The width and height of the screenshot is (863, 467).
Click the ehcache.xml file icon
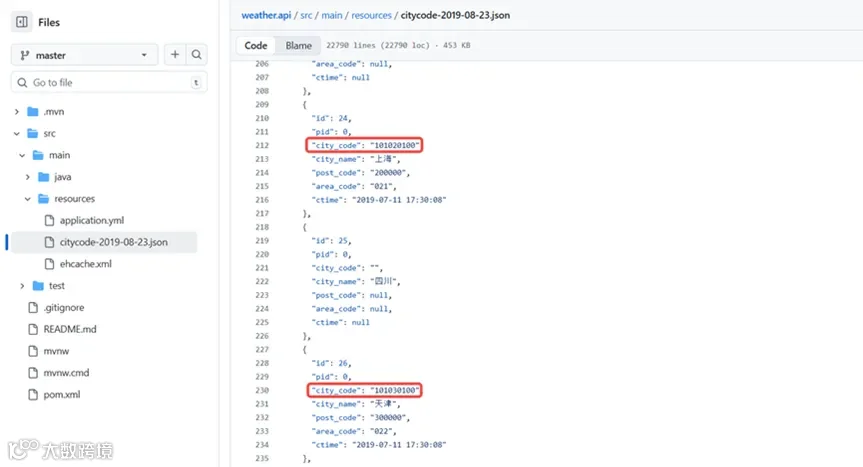(50, 264)
